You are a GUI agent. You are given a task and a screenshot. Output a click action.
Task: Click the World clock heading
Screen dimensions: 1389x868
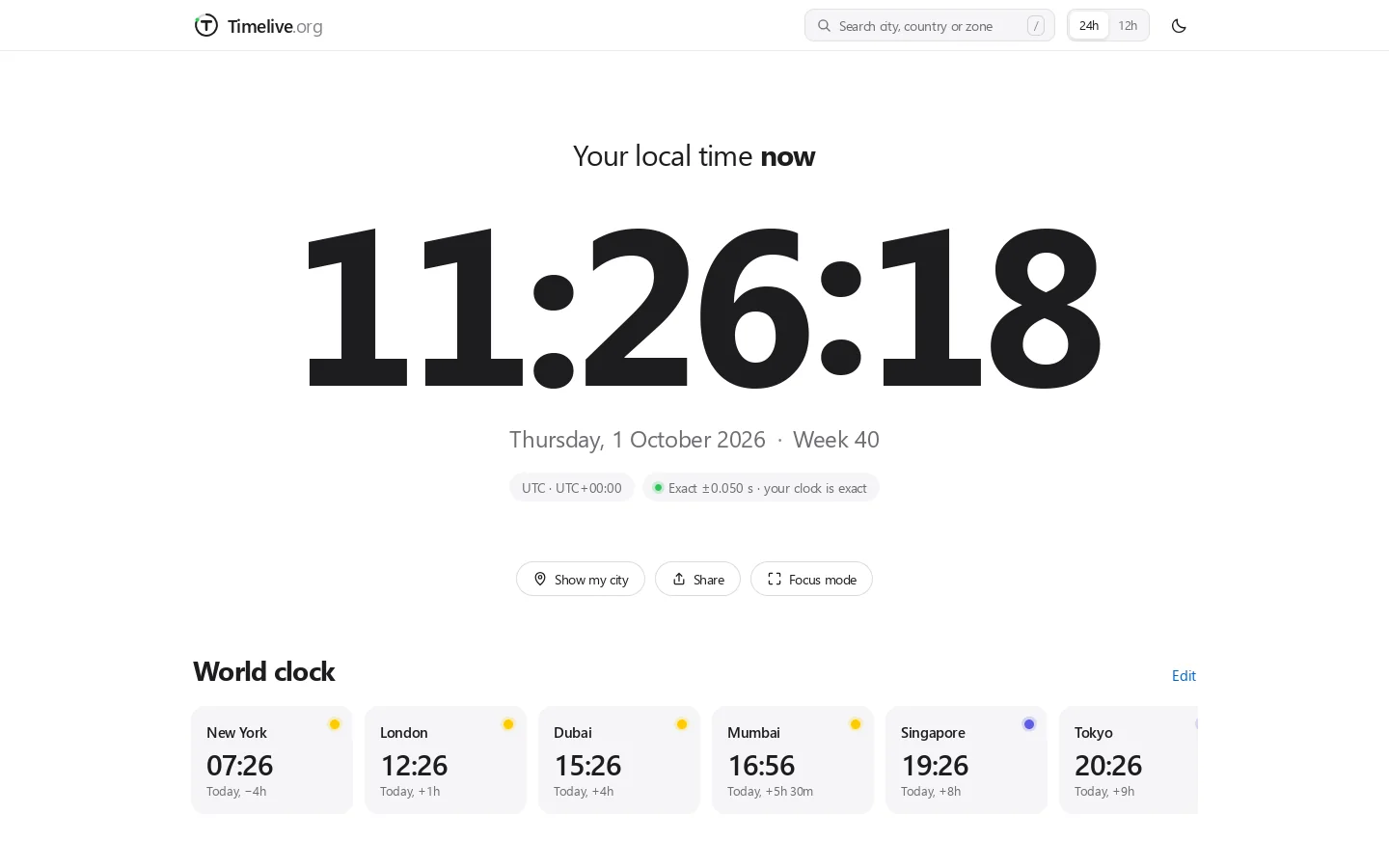[x=264, y=671]
